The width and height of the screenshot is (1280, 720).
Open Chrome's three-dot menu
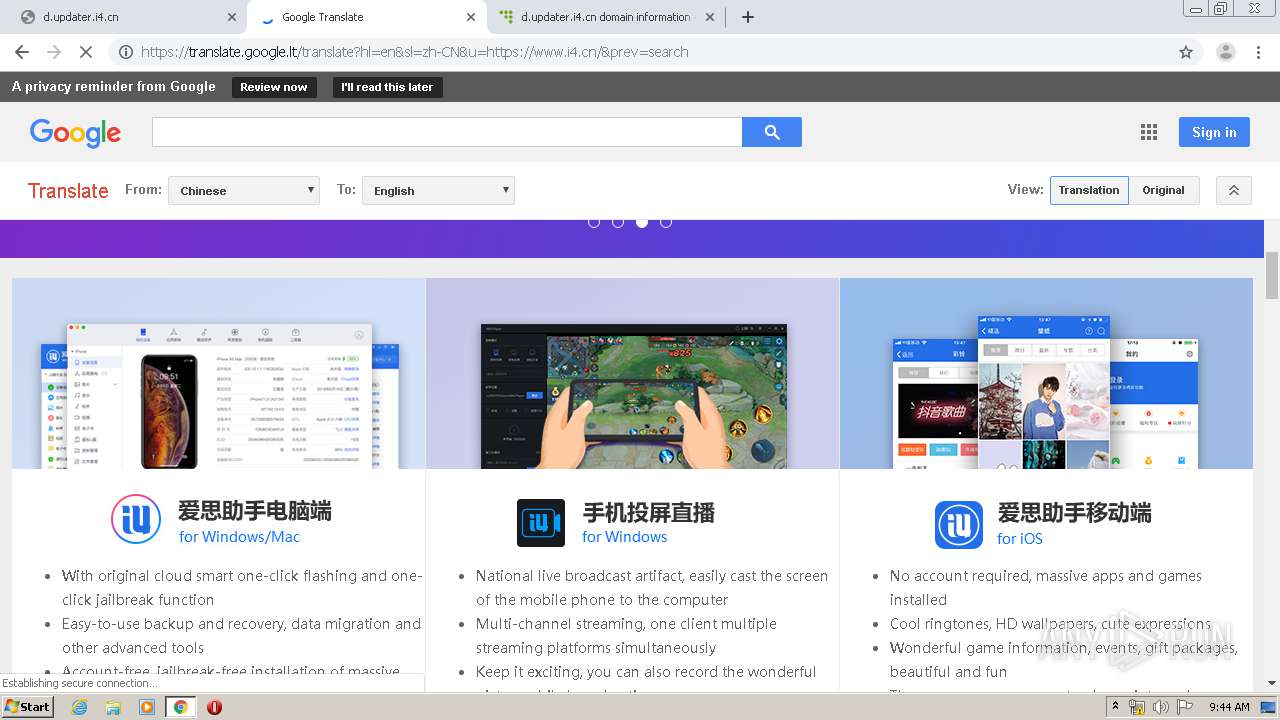[1258, 52]
